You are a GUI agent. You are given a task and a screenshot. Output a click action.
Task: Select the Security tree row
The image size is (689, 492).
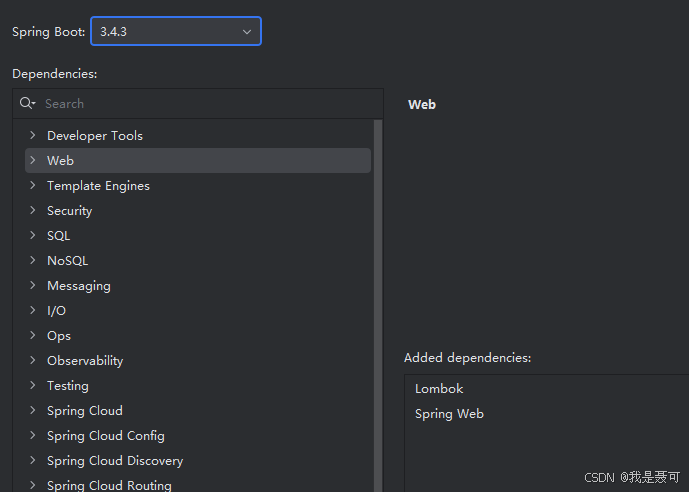pyautogui.click(x=198, y=210)
